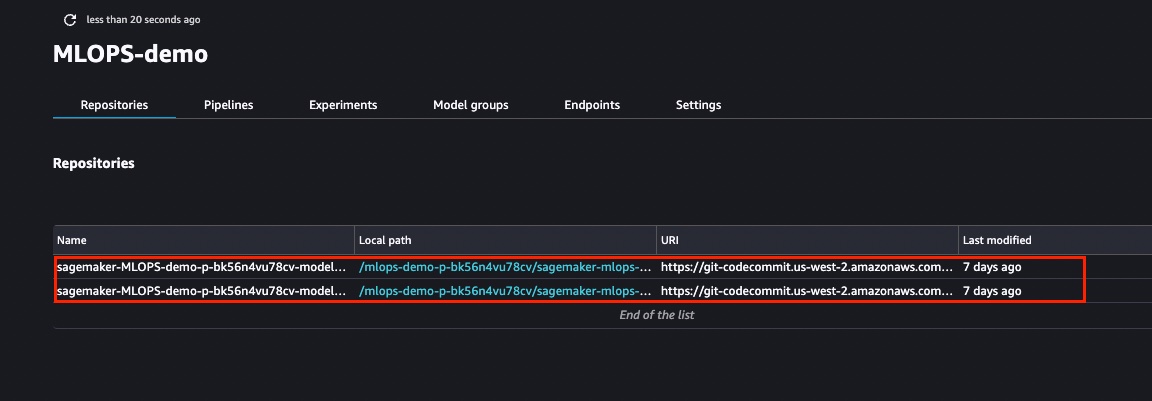Image resolution: width=1152 pixels, height=401 pixels.
Task: Switch to the Repositories tab
Action: pos(114,105)
